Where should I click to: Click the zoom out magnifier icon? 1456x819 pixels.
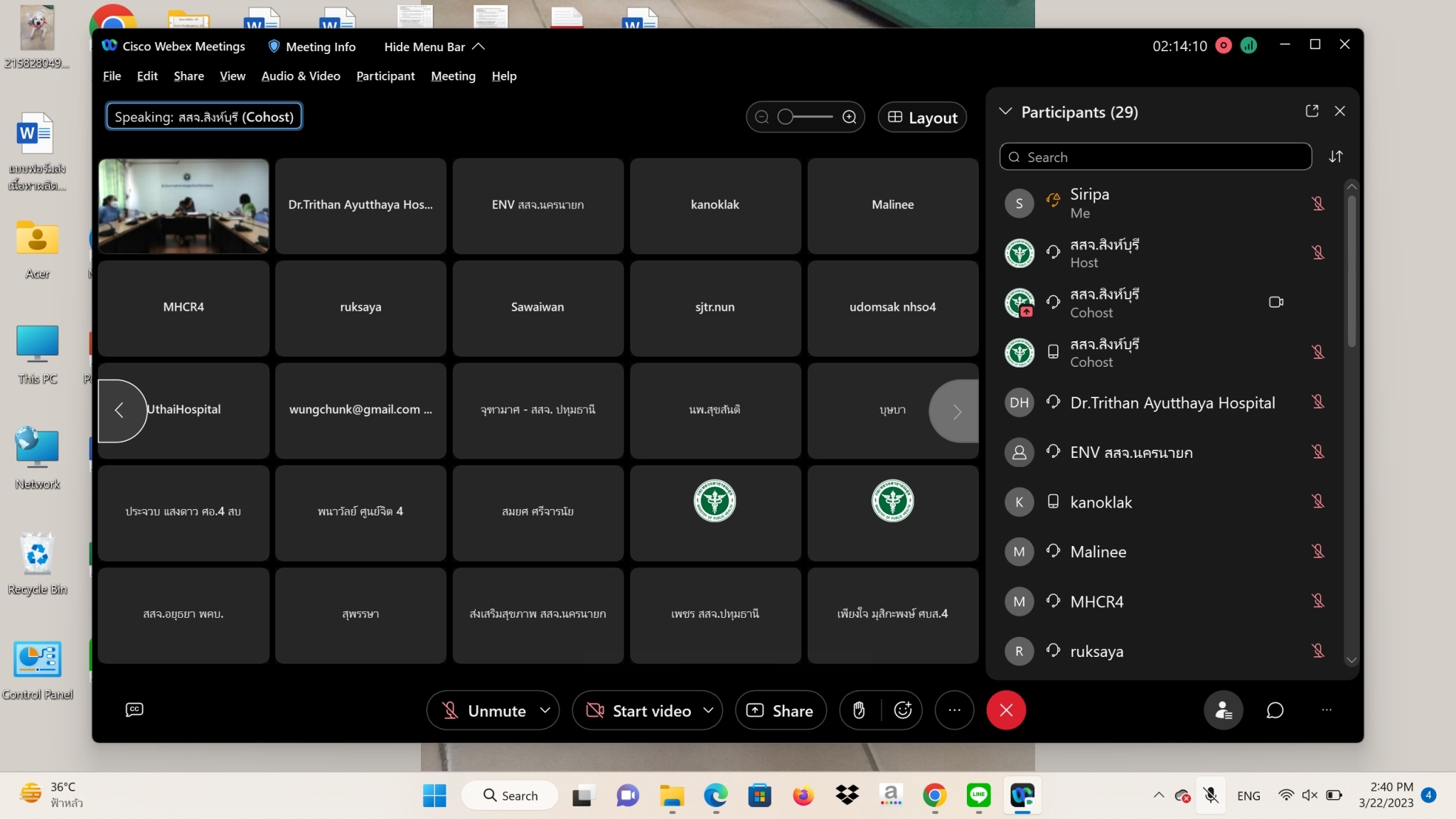(x=761, y=117)
